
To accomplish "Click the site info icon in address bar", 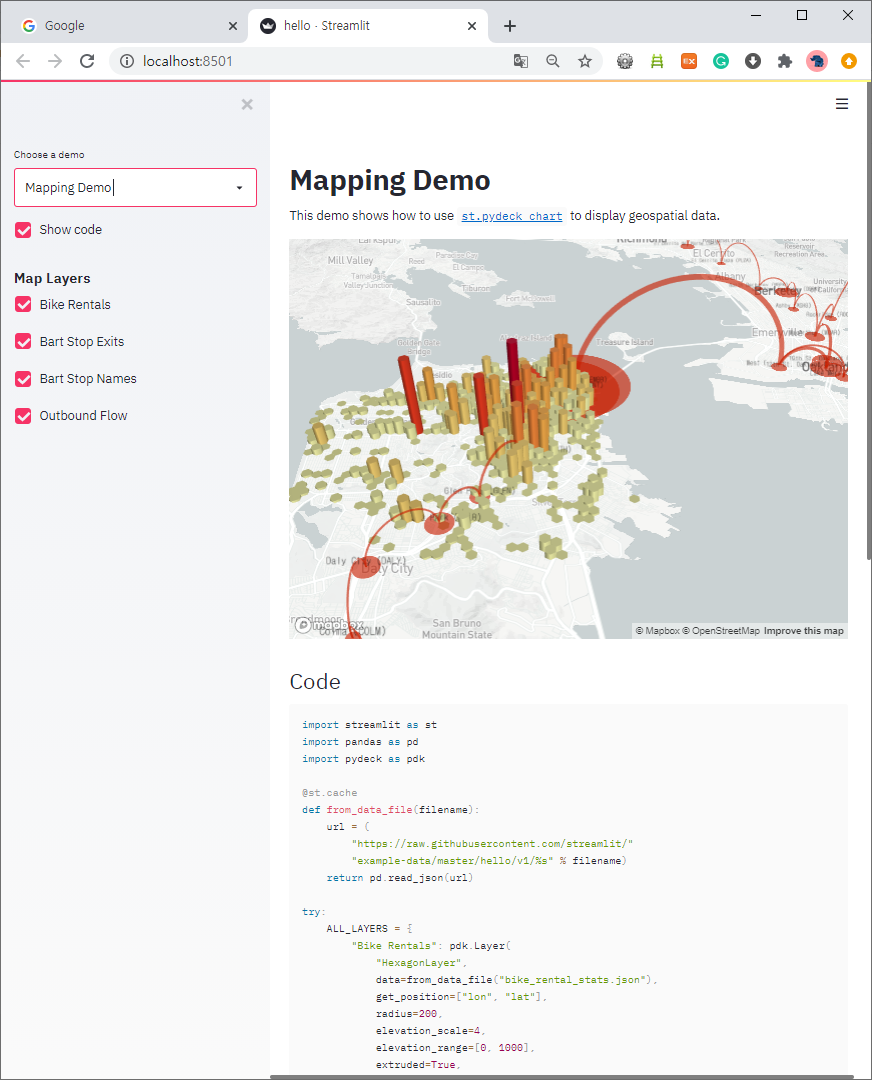I will [127, 61].
